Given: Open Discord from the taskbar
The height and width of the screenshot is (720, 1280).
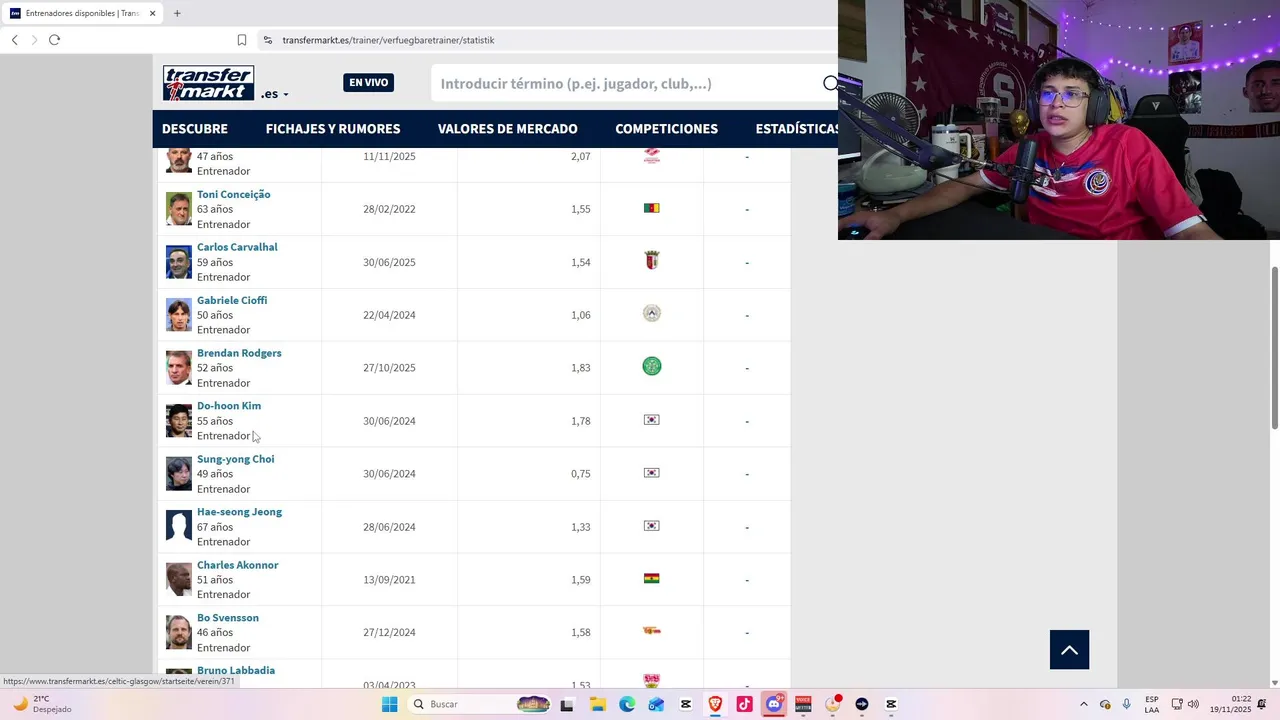Looking at the screenshot, I should (x=773, y=704).
